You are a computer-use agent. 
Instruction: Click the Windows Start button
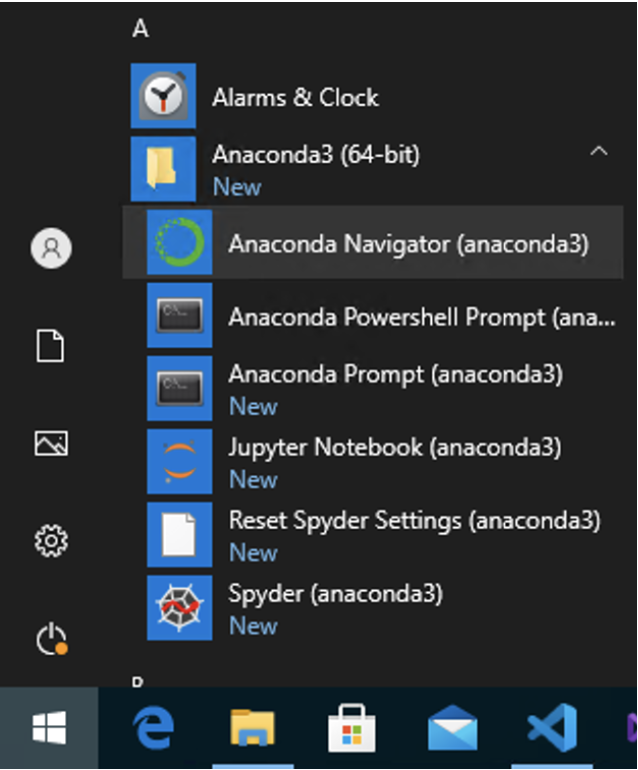pos(49,730)
